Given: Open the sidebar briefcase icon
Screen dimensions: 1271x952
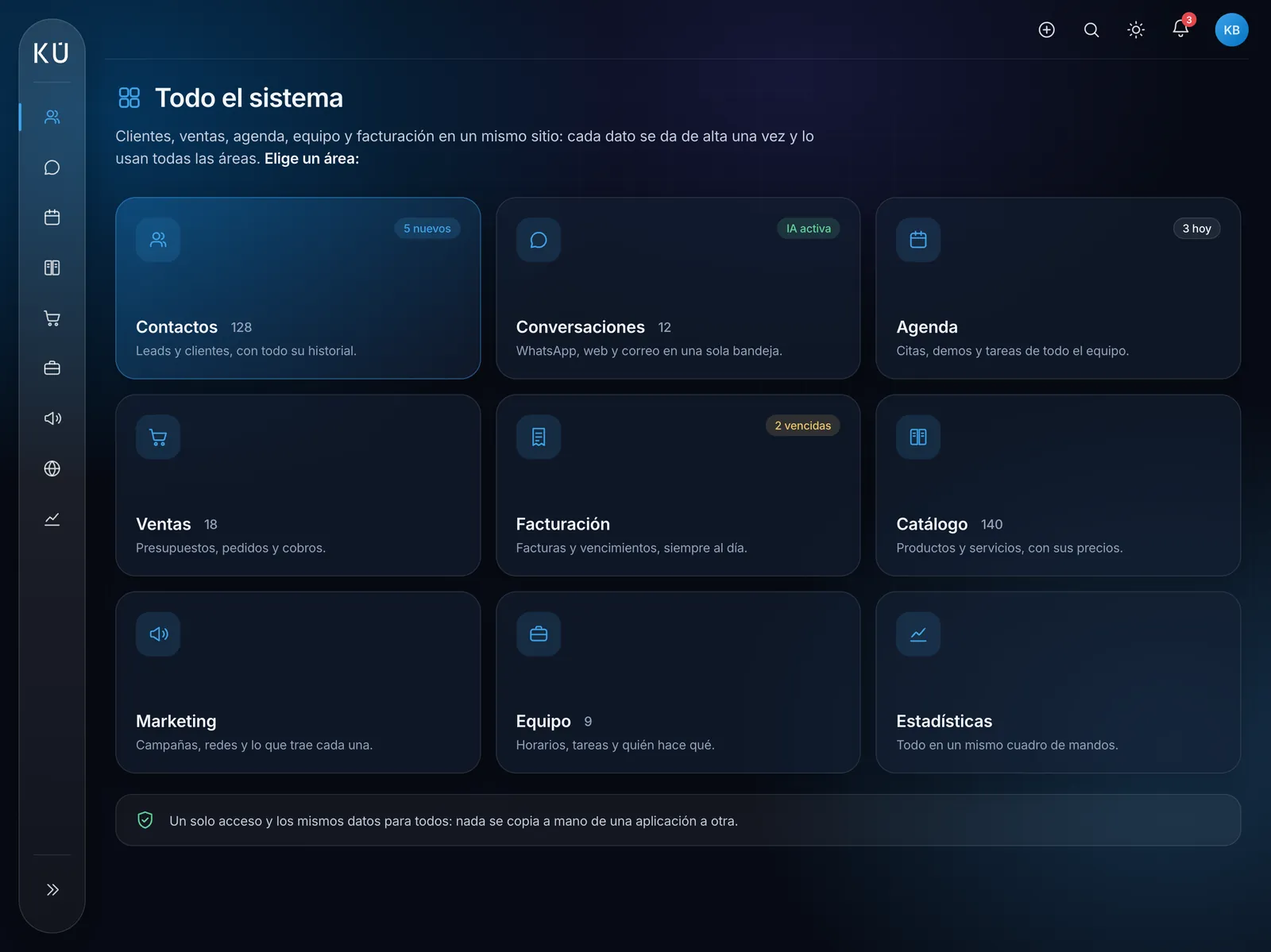Looking at the screenshot, I should point(52,368).
